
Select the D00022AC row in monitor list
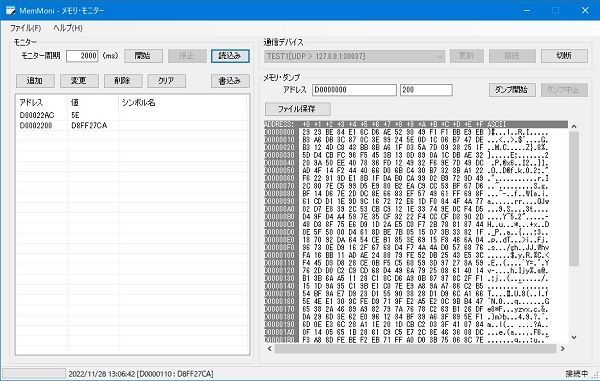[x=132, y=115]
